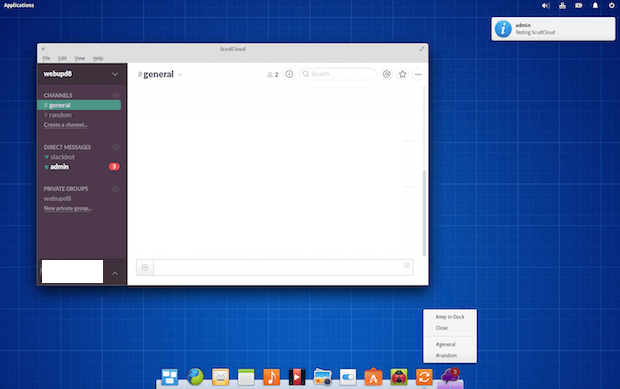Open the Help menu
This screenshot has width=620, height=389.
[x=98, y=58]
